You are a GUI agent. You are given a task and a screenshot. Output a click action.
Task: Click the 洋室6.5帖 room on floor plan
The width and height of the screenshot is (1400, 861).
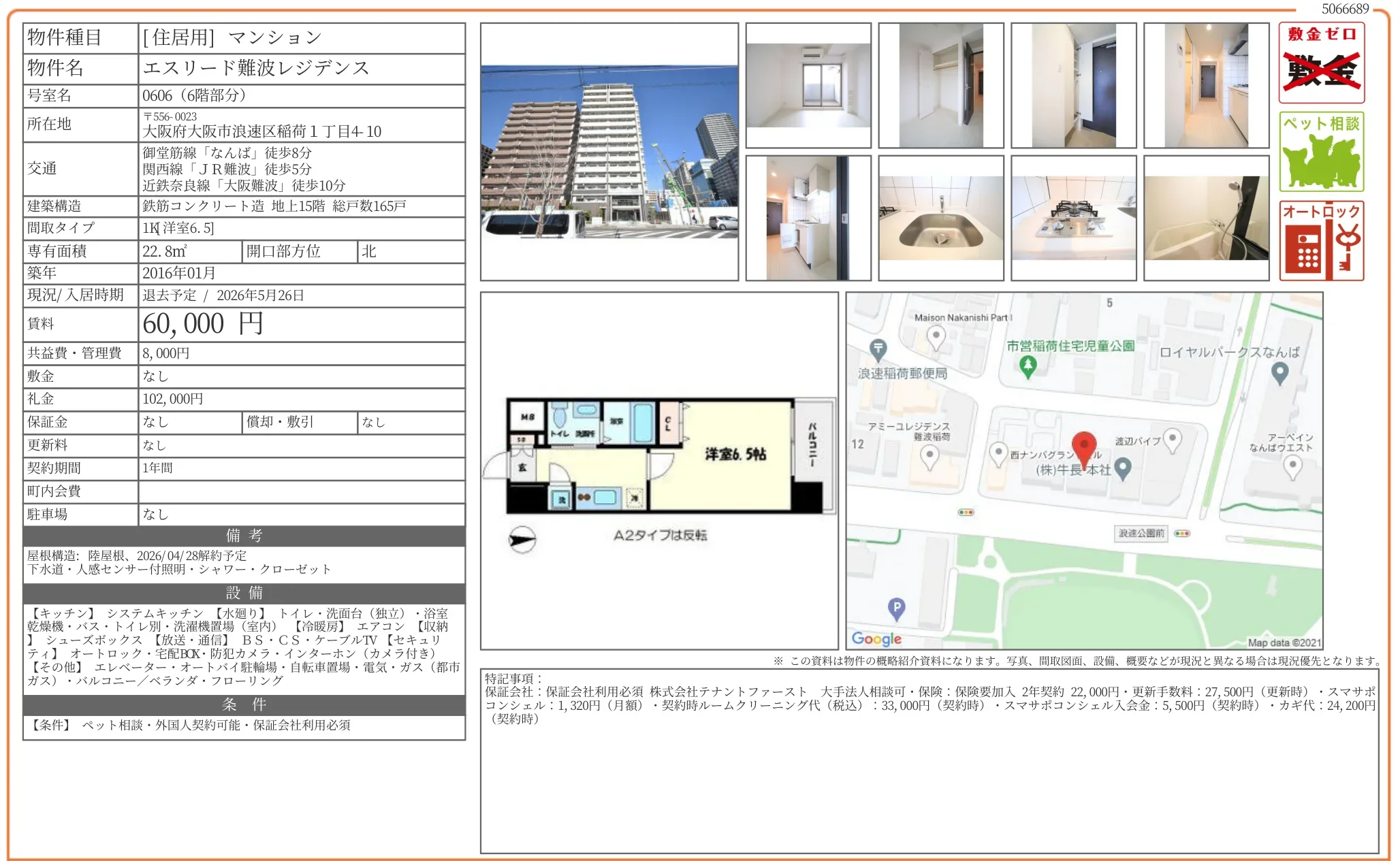point(735,454)
